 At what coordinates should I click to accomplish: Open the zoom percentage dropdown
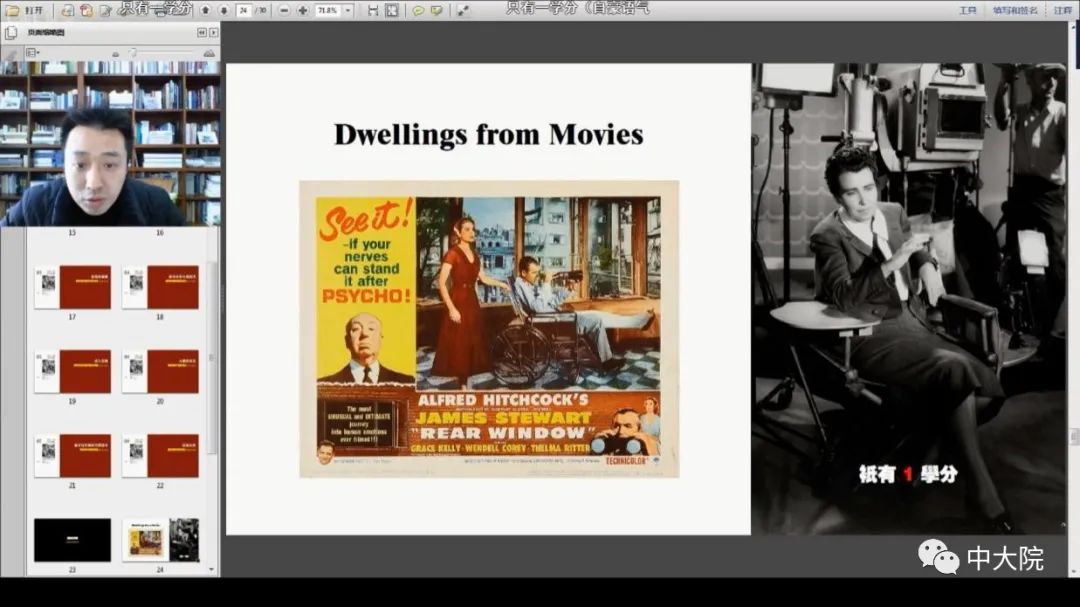pos(348,10)
